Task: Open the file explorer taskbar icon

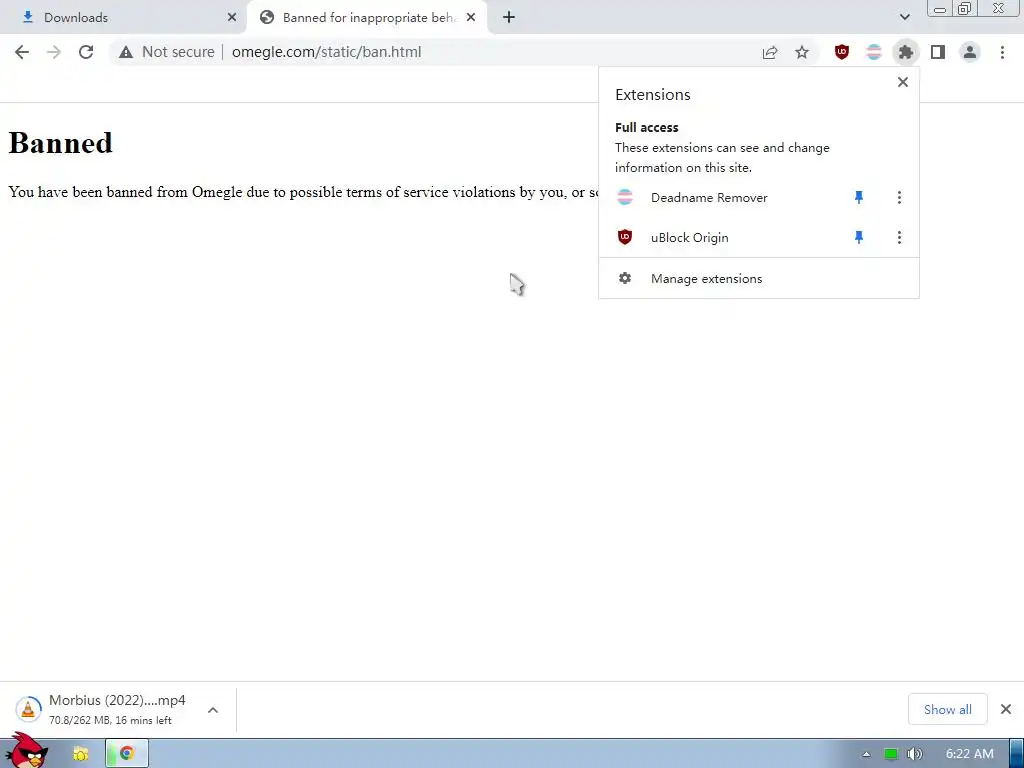Action: pos(80,754)
